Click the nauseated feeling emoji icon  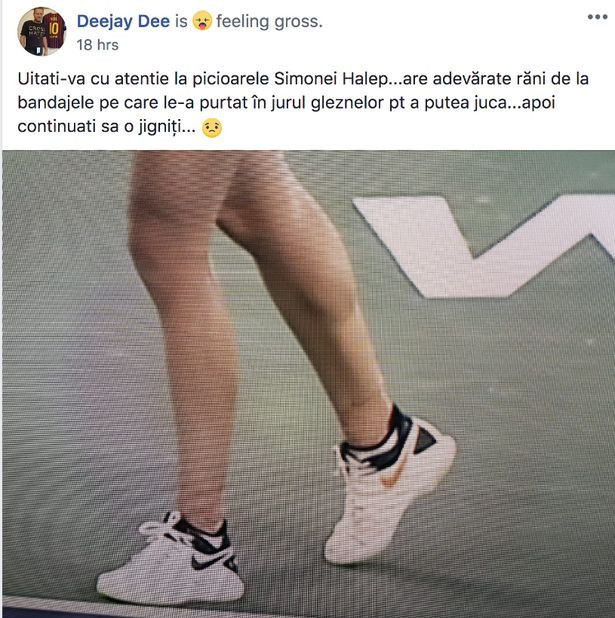(202, 21)
